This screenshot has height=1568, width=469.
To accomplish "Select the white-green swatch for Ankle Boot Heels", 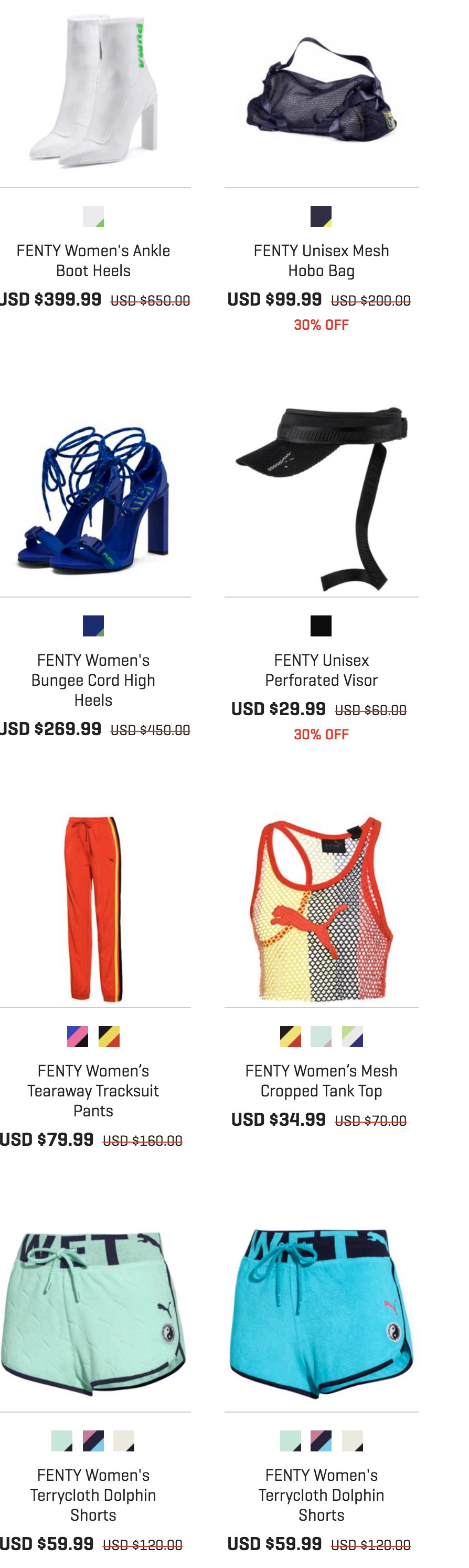I will click(93, 216).
